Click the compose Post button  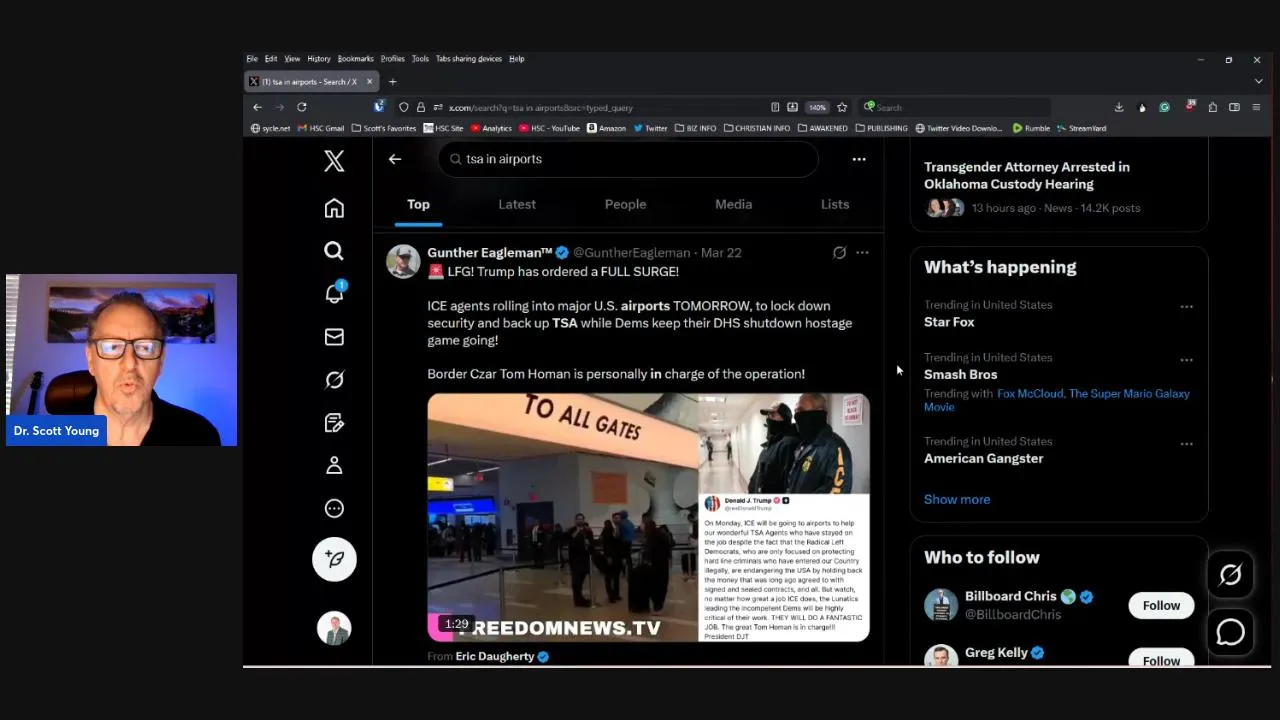coord(334,559)
